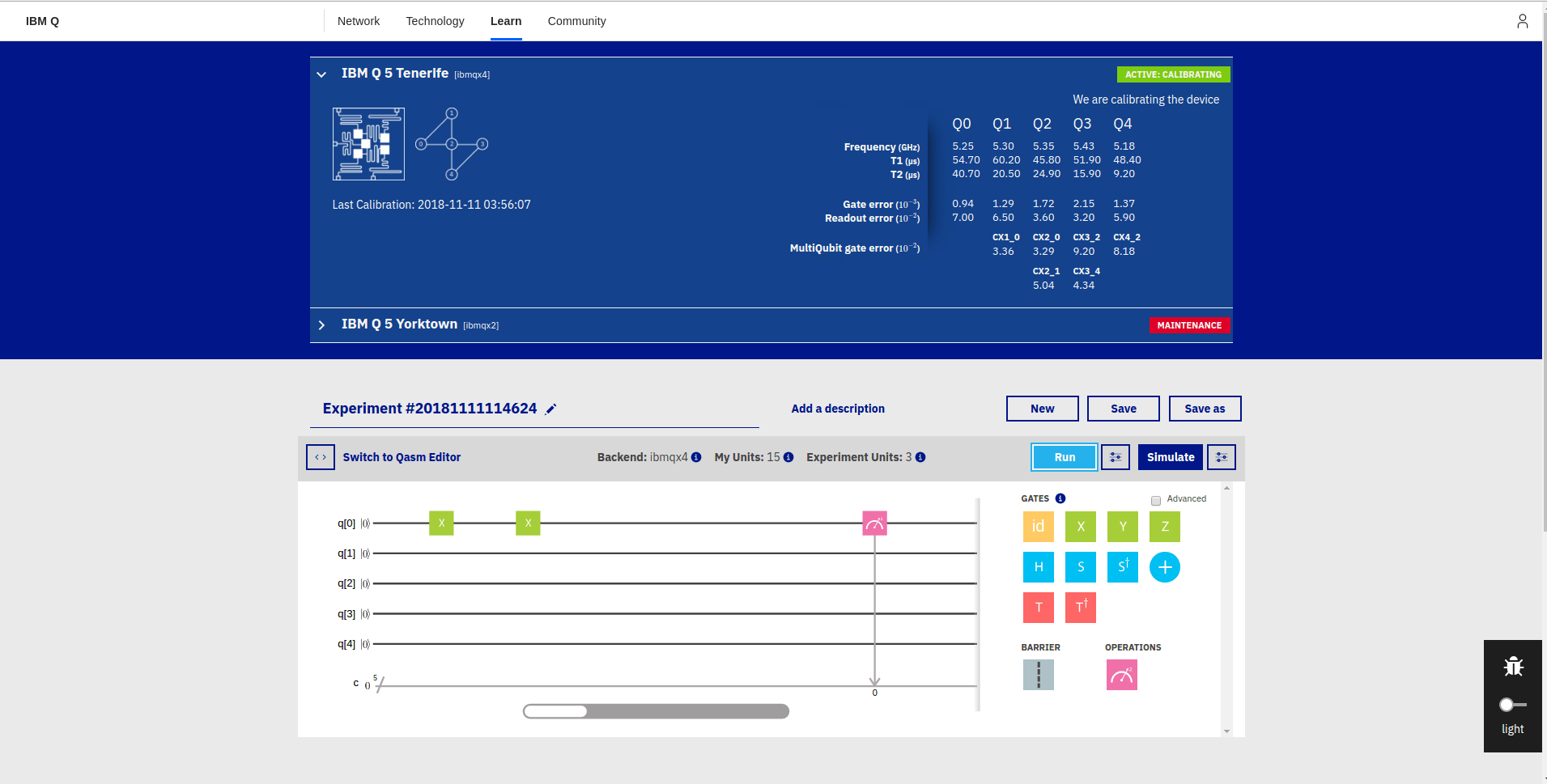Open the bug report panel

click(x=1511, y=665)
